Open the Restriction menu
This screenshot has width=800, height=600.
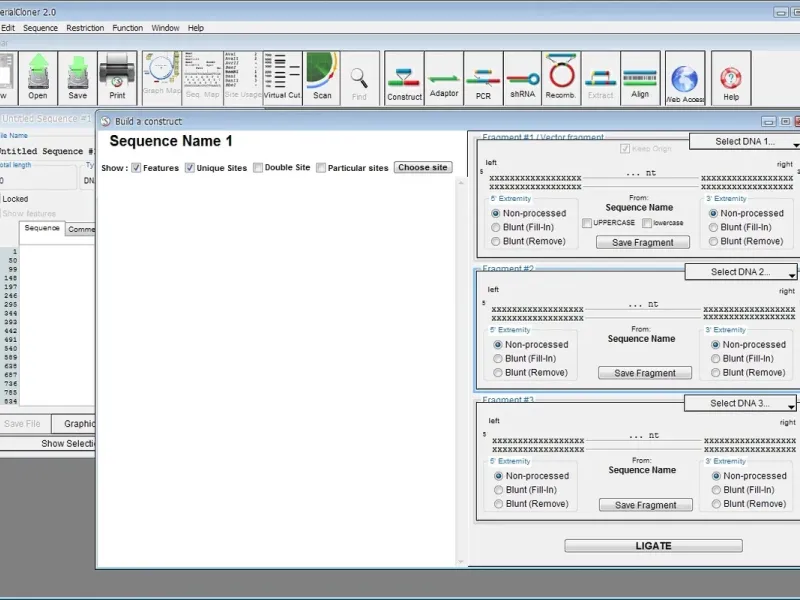(x=85, y=28)
